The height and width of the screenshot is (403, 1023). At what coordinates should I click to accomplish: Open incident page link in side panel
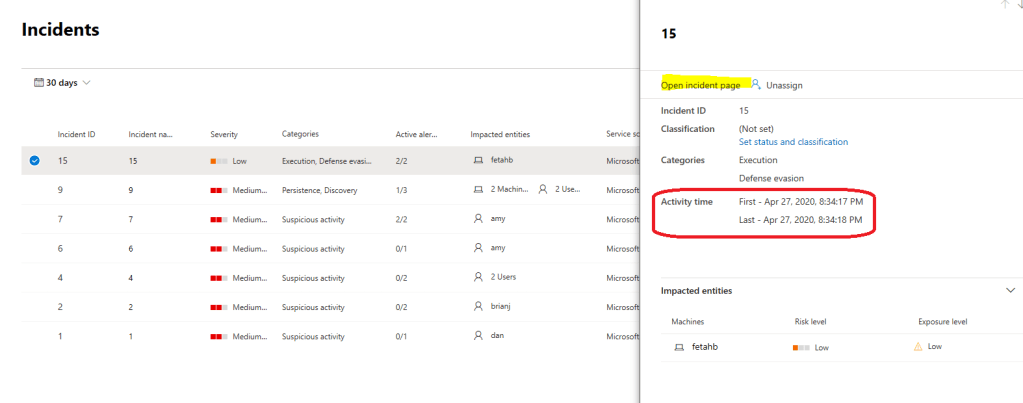(x=700, y=85)
